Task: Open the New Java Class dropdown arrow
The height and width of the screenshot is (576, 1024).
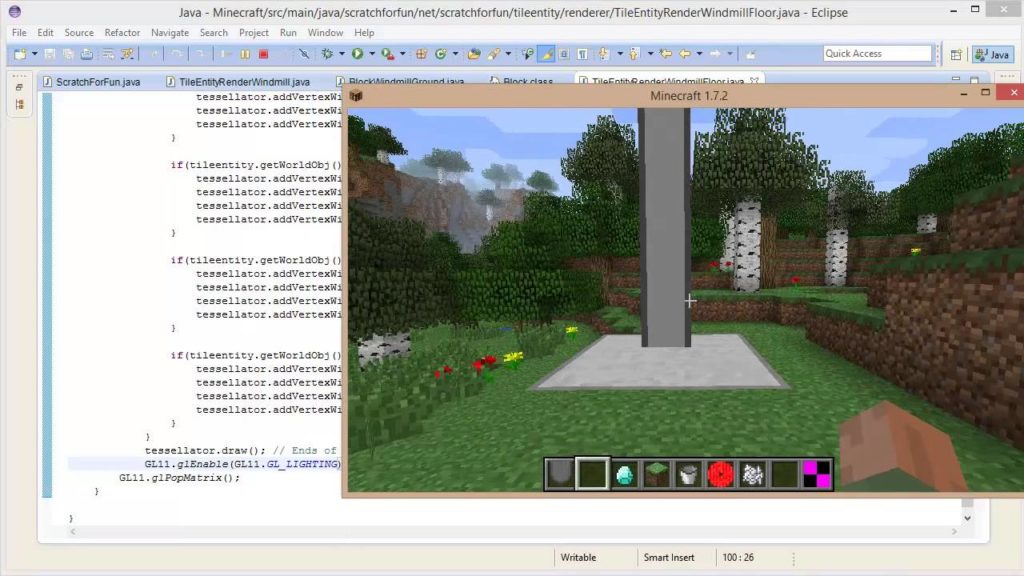Action: [x=455, y=54]
